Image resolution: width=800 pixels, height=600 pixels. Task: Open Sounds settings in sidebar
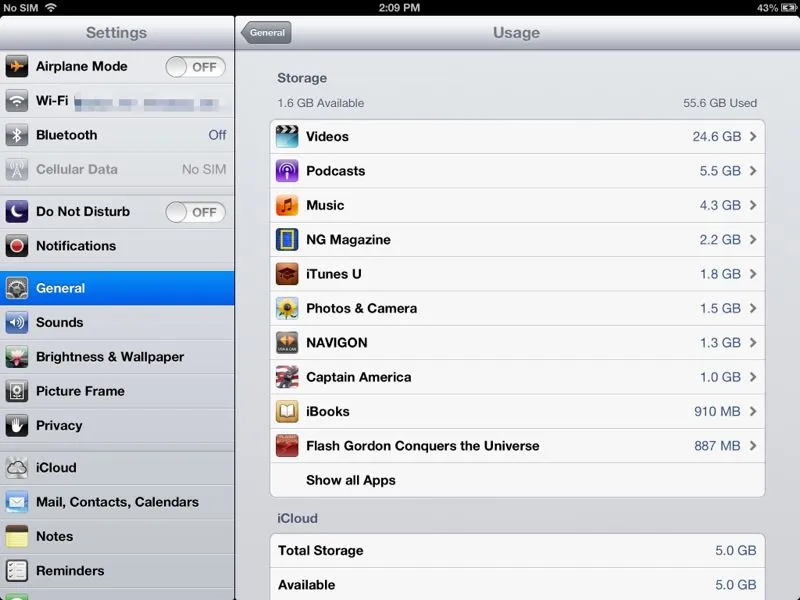[117, 322]
